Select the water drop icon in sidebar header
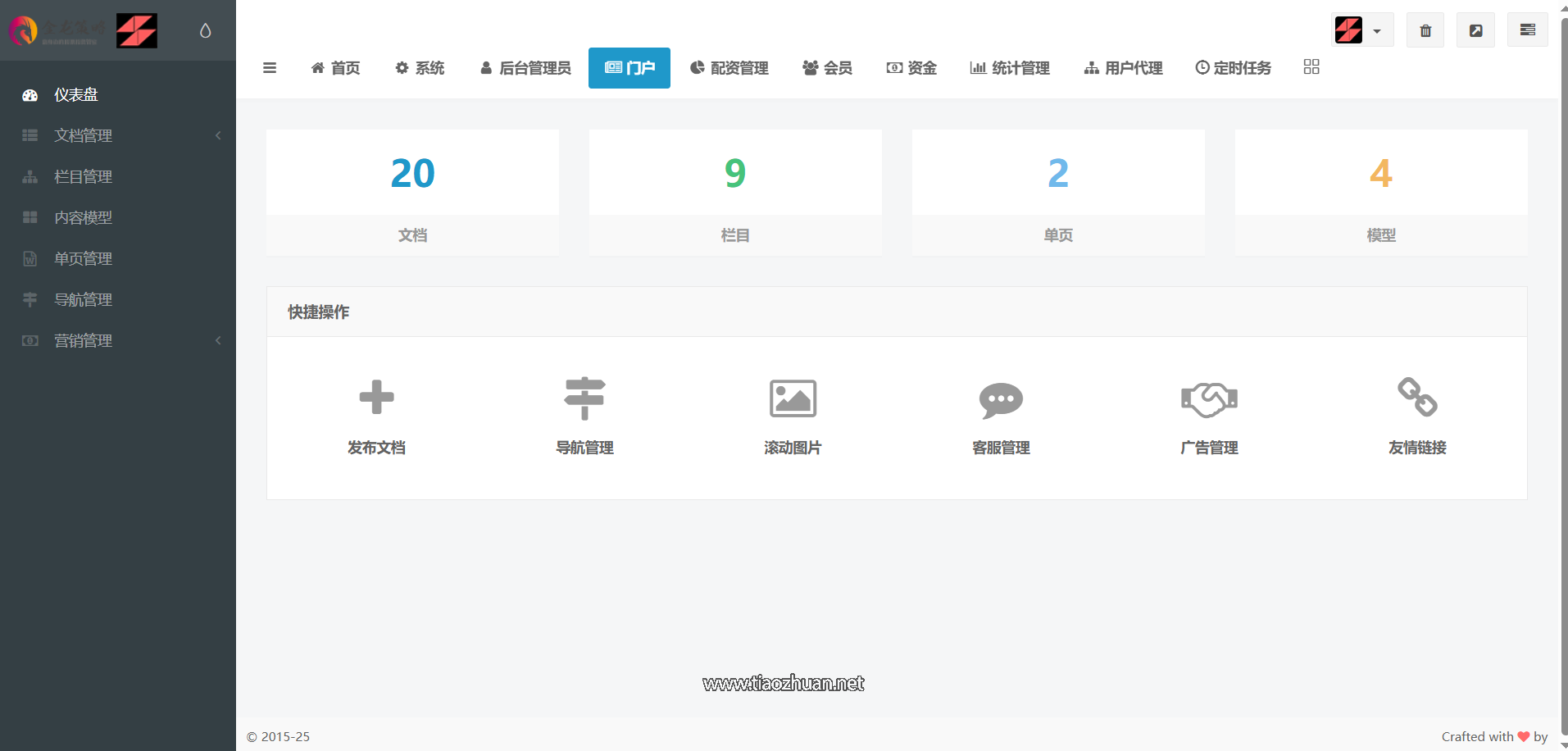The image size is (1568, 751). [x=205, y=30]
